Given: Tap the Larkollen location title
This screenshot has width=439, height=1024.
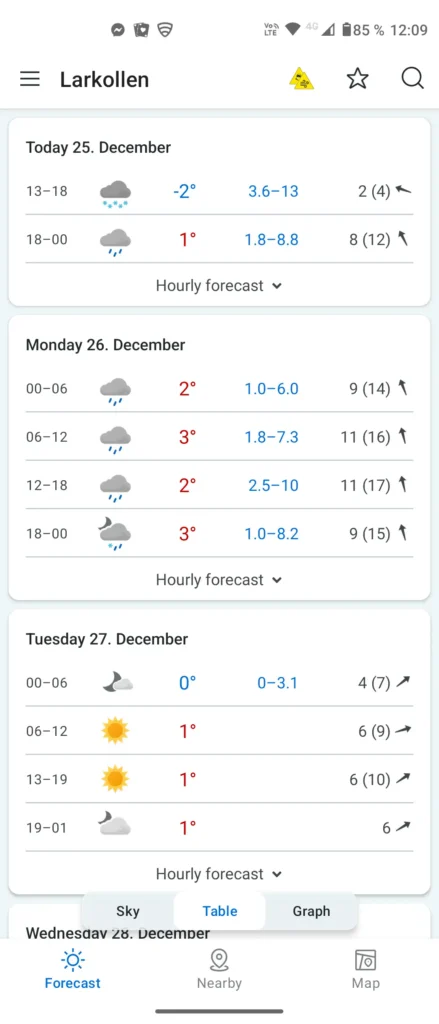Looking at the screenshot, I should click(105, 80).
